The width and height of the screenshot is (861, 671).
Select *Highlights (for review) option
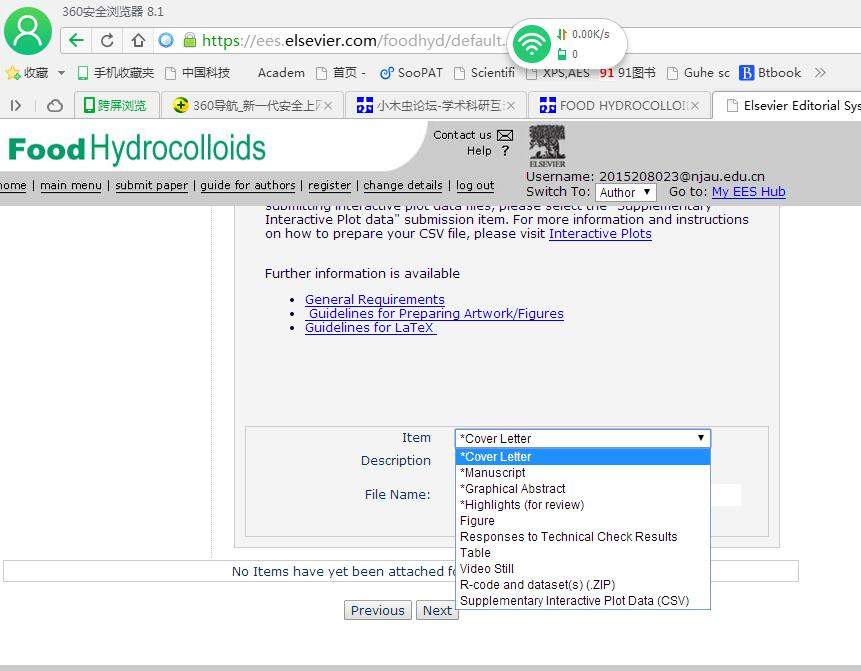click(583, 505)
